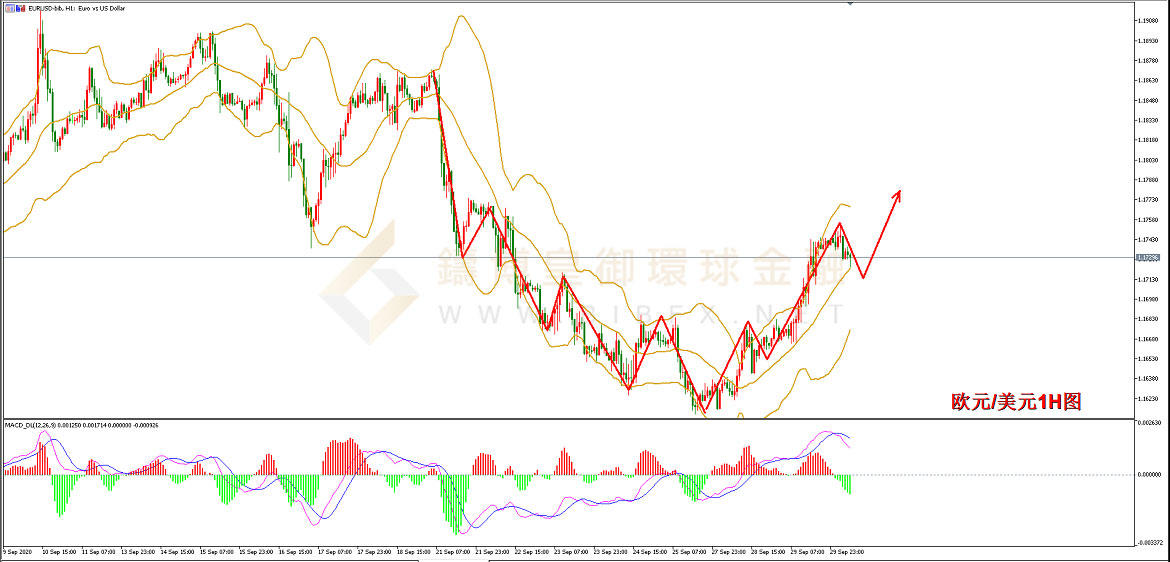Click the -0.003372 value on the MACD scale
The height and width of the screenshot is (562, 1170).
1150,543
